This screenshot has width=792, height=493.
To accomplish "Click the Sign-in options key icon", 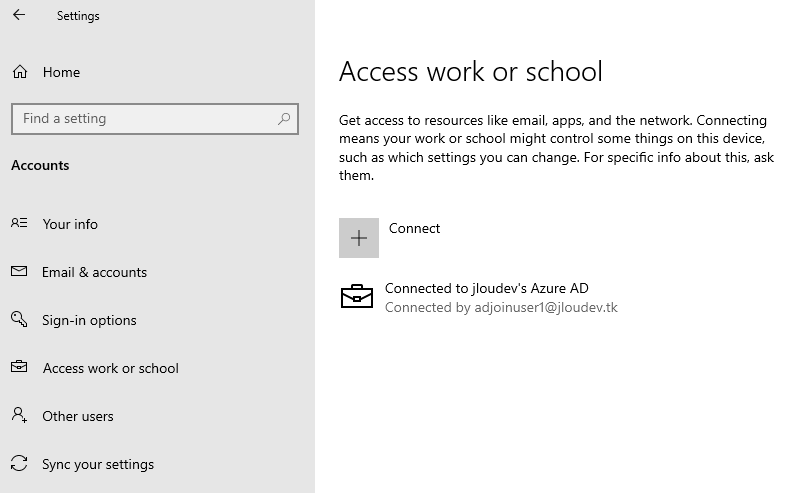I will coord(19,319).
